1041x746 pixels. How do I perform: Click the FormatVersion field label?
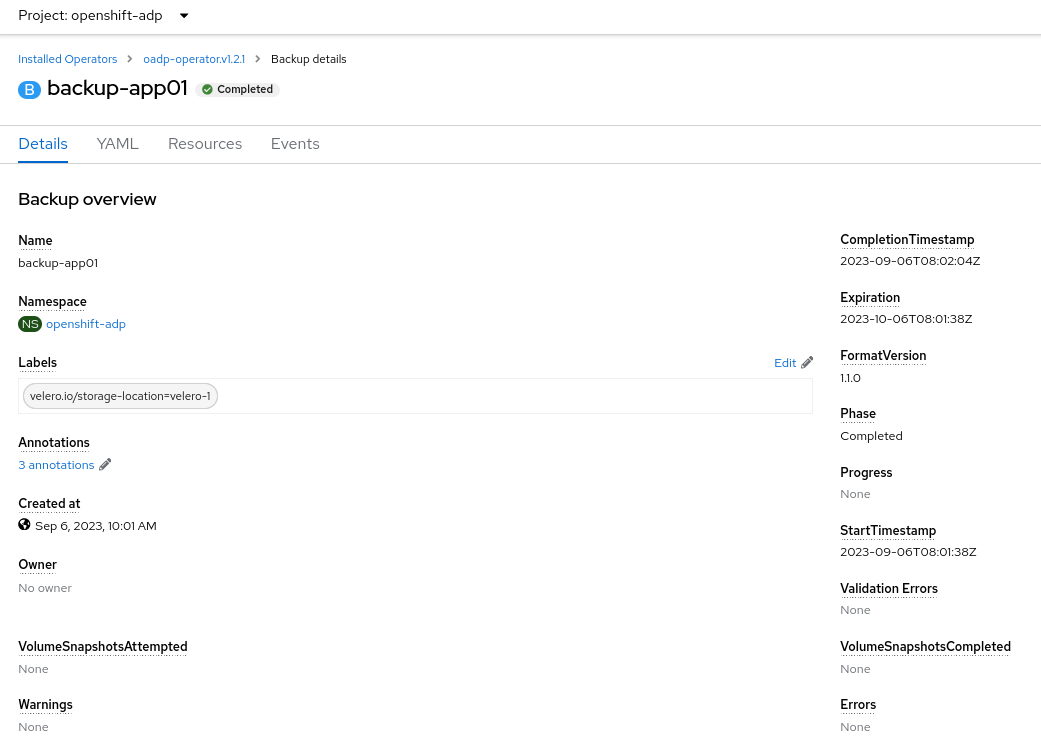[883, 356]
